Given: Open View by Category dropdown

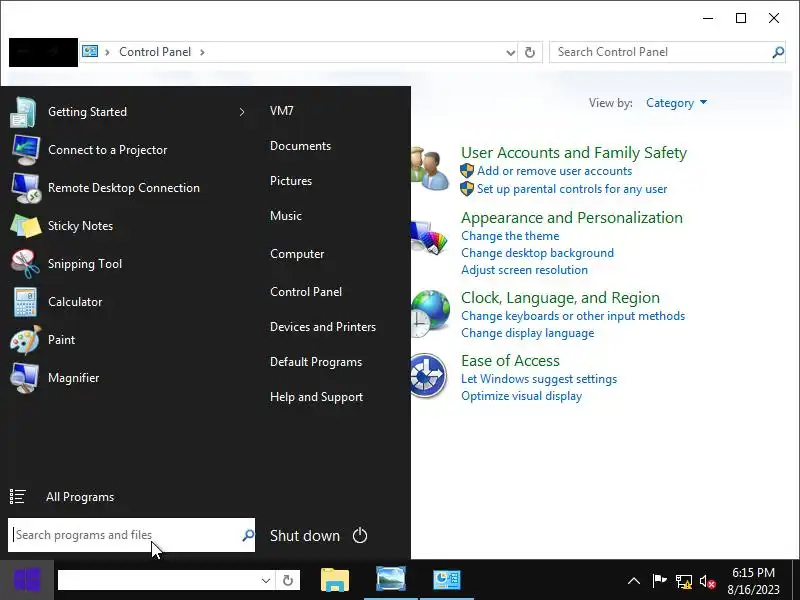Looking at the screenshot, I should [x=676, y=103].
